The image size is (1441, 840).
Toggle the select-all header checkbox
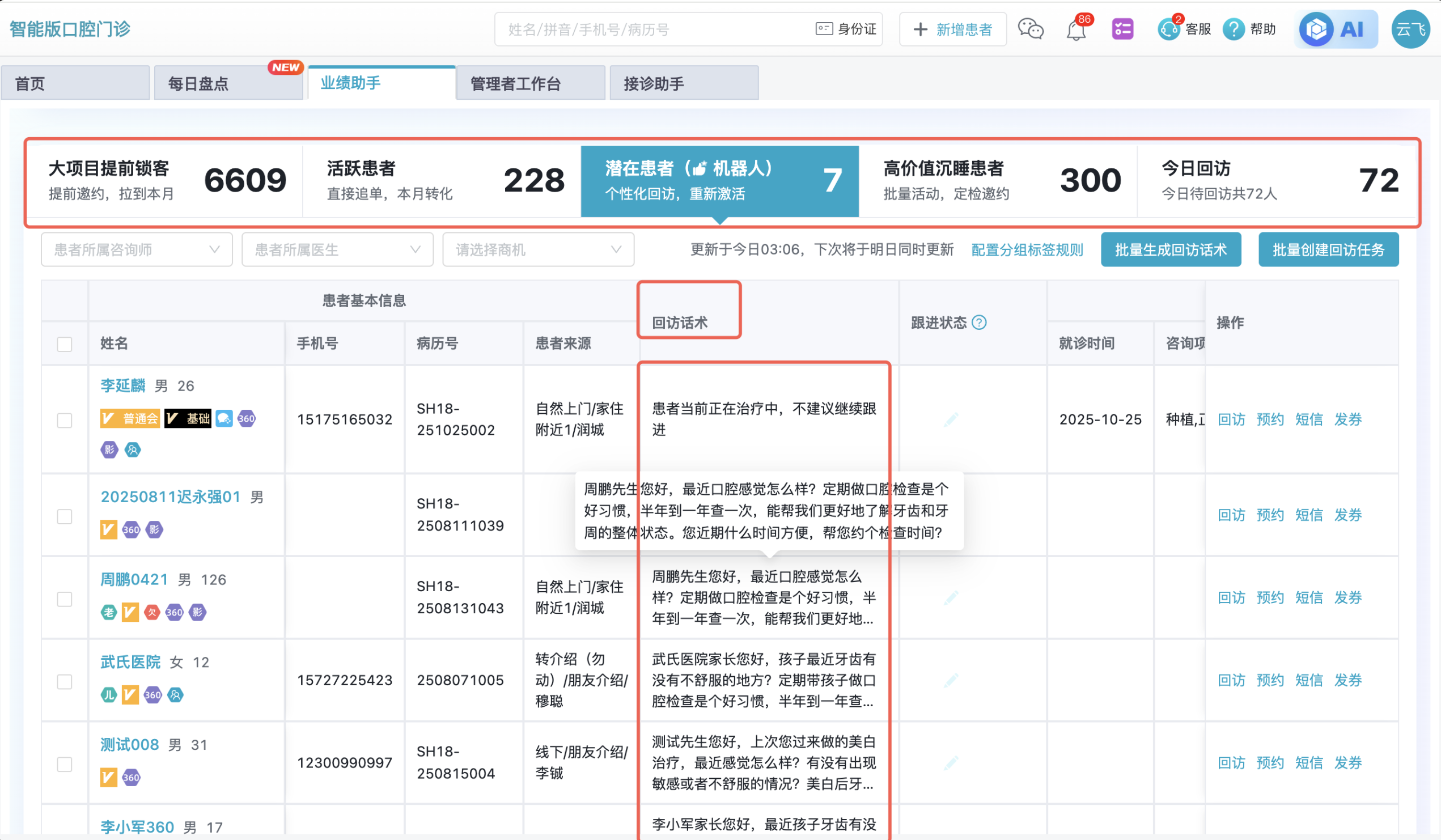click(65, 344)
